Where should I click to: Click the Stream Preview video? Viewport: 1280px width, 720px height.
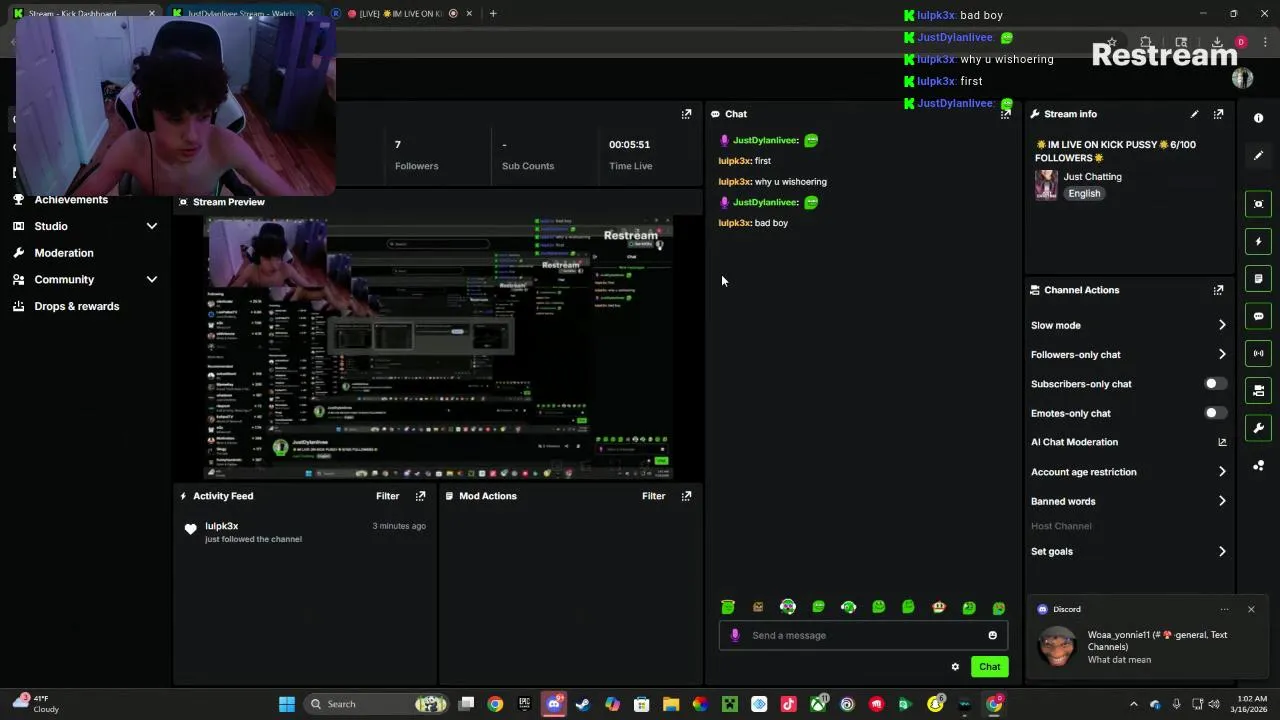438,348
